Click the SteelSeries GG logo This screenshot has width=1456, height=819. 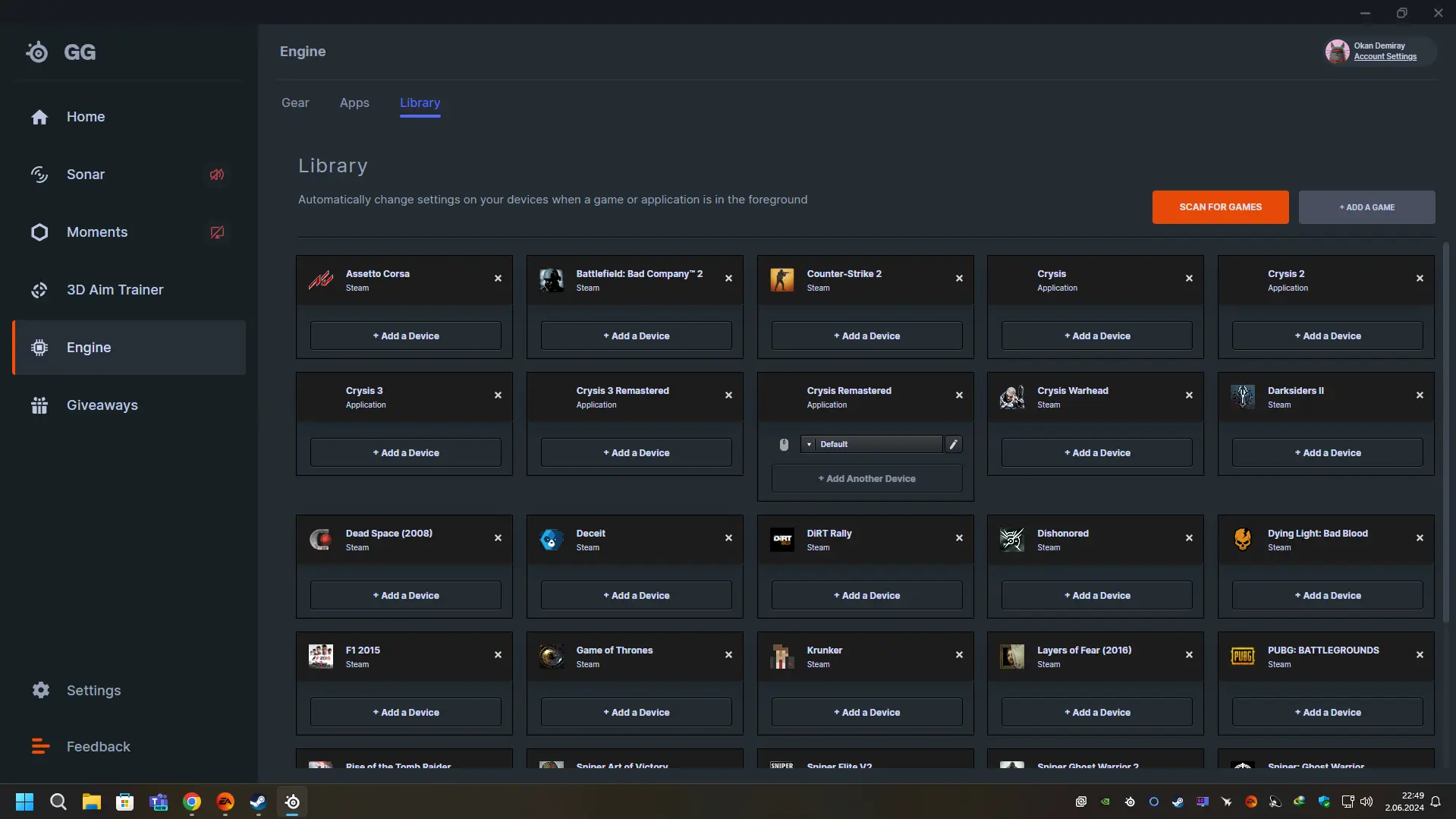click(x=61, y=52)
